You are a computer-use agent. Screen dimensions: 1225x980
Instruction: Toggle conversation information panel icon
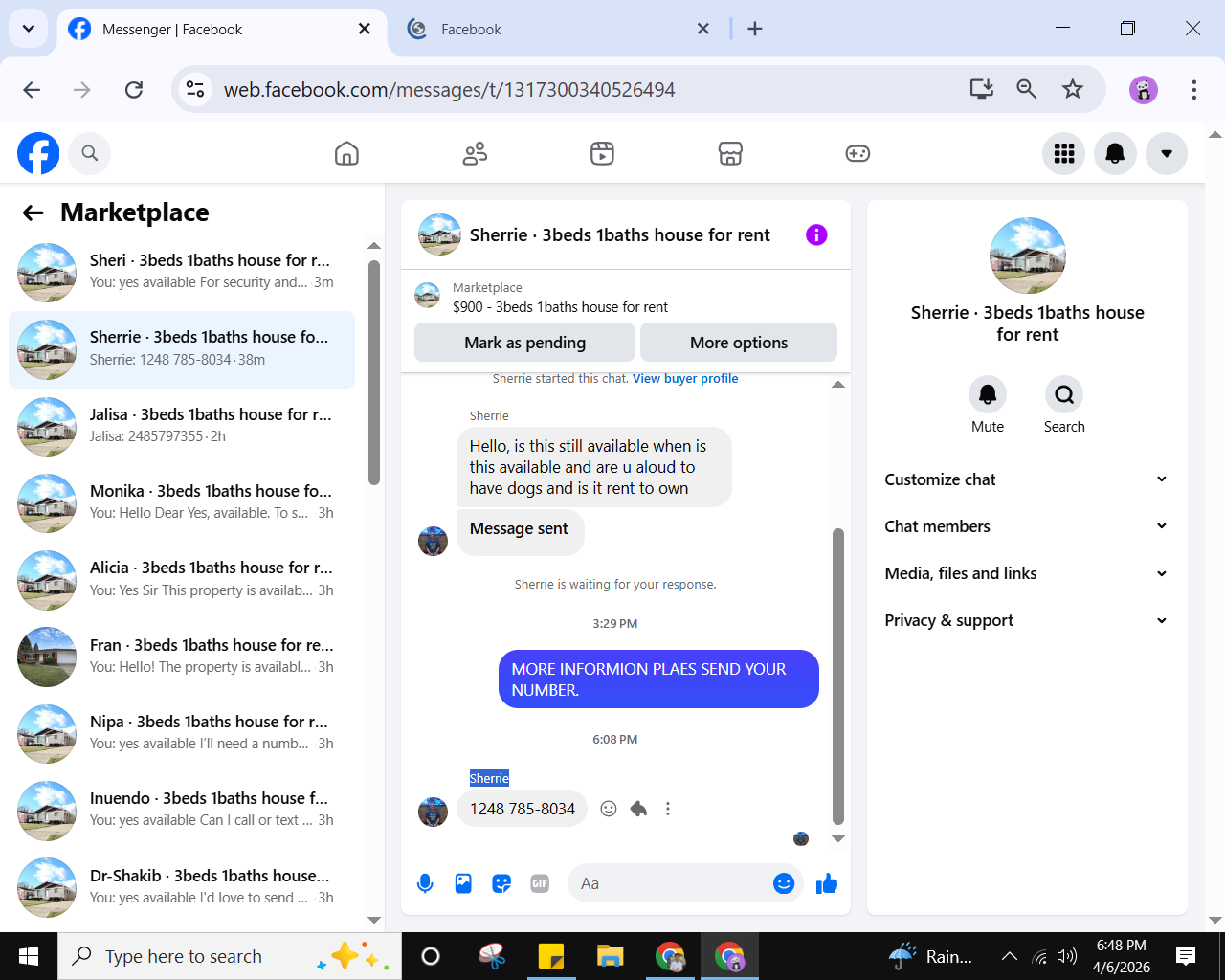point(816,234)
